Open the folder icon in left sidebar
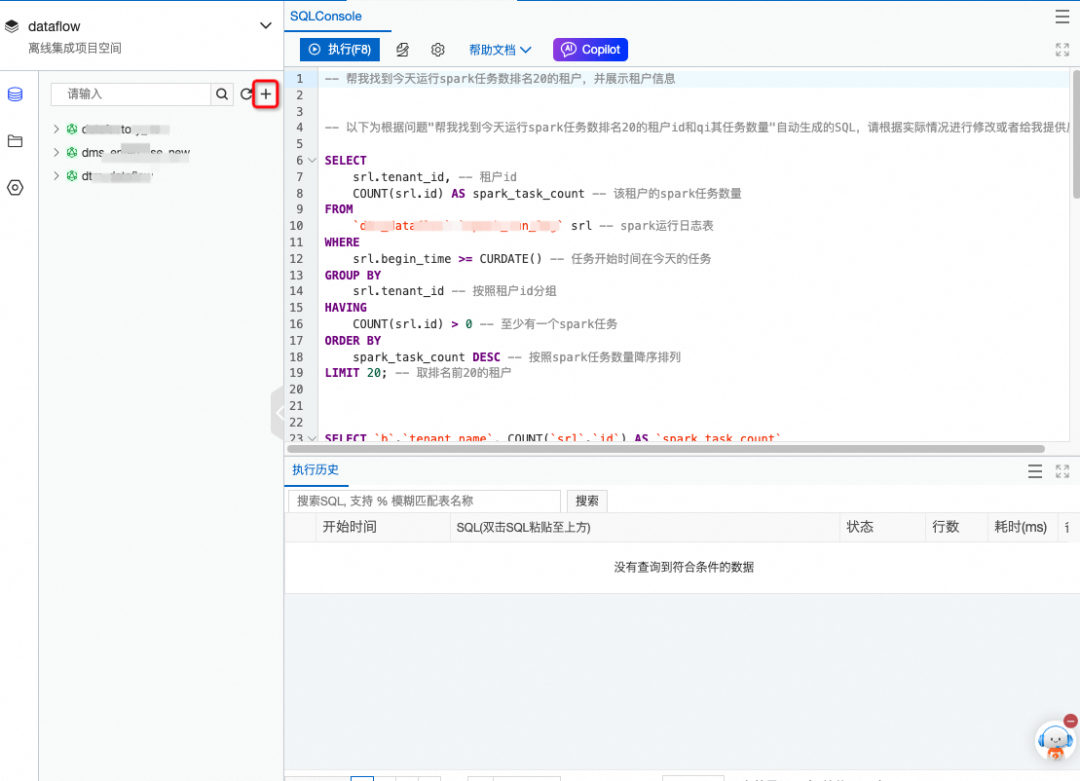This screenshot has height=781, width=1080. pyautogui.click(x=15, y=141)
